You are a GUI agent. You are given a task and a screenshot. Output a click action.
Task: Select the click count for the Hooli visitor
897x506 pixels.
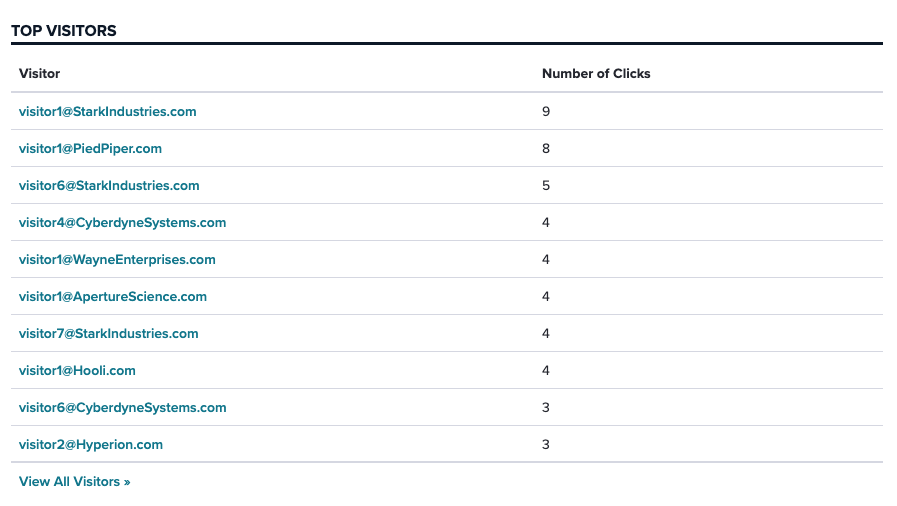click(x=546, y=370)
